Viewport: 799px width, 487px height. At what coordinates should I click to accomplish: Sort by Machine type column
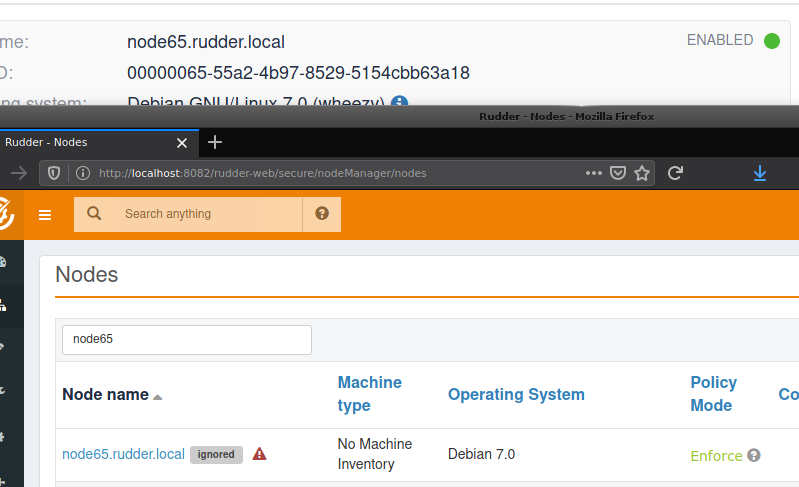(x=370, y=394)
